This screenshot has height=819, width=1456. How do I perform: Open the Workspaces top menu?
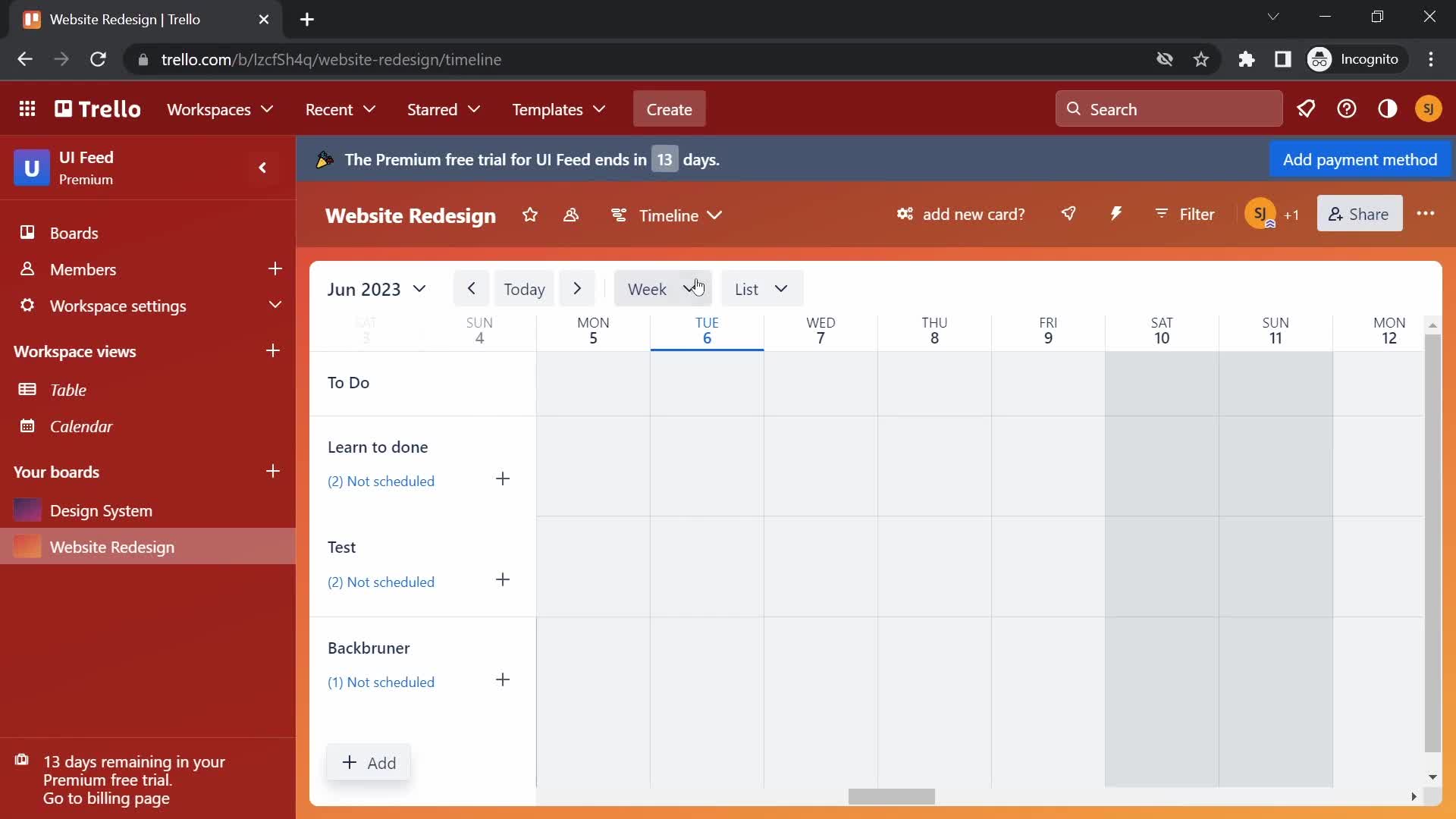click(x=220, y=109)
